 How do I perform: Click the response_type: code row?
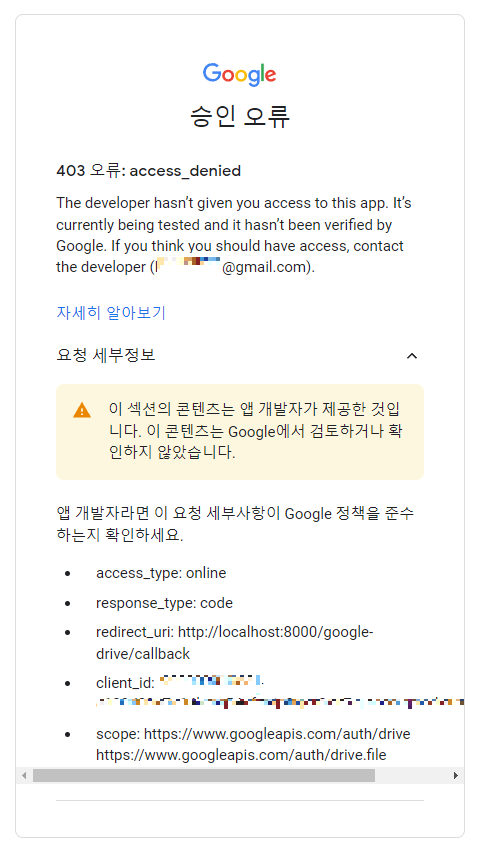[x=164, y=603]
